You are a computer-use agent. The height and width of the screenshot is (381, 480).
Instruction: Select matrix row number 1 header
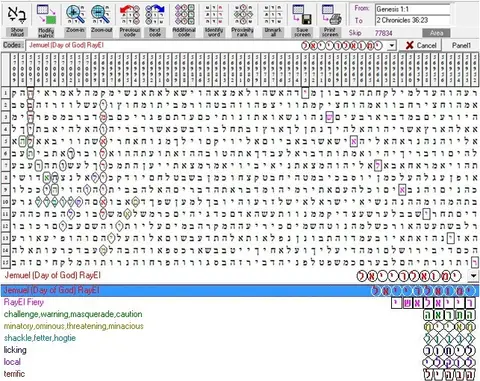5,93
